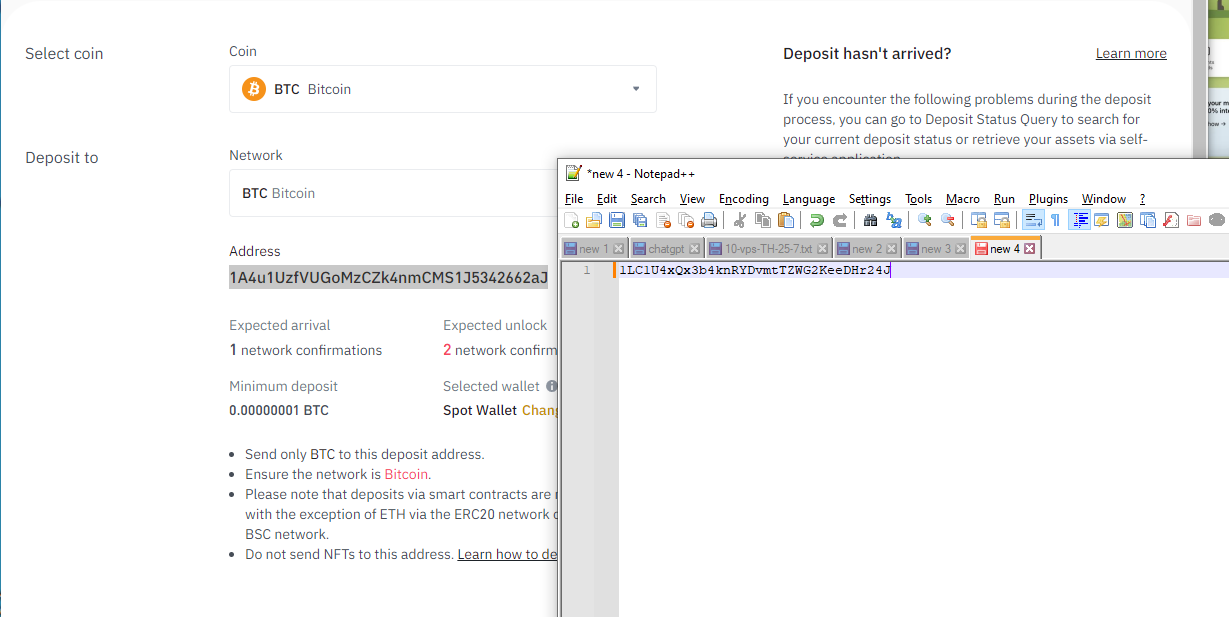
Task: Click the Copy toolbar icon
Action: click(762, 220)
